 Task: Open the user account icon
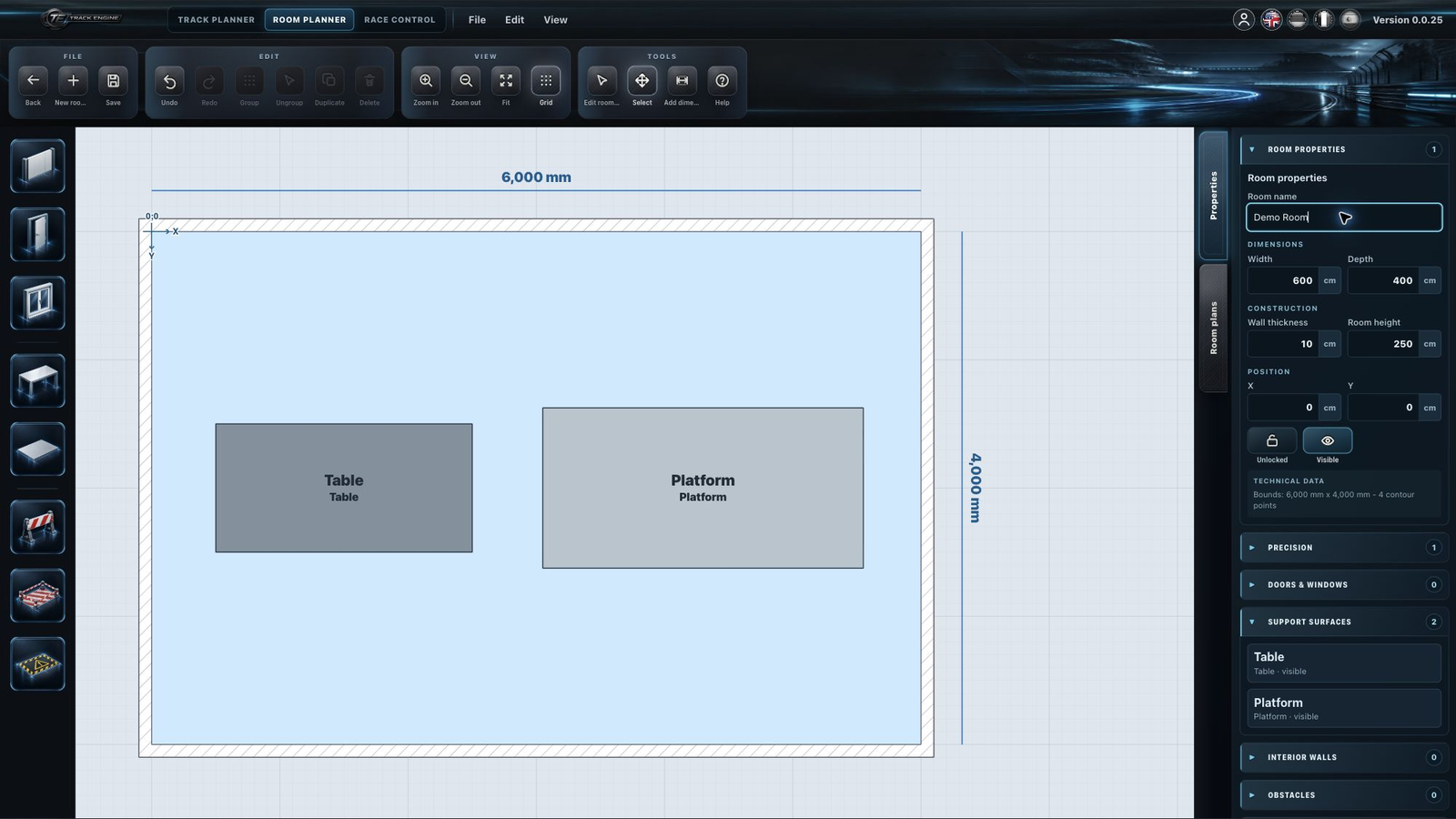pos(1244,19)
